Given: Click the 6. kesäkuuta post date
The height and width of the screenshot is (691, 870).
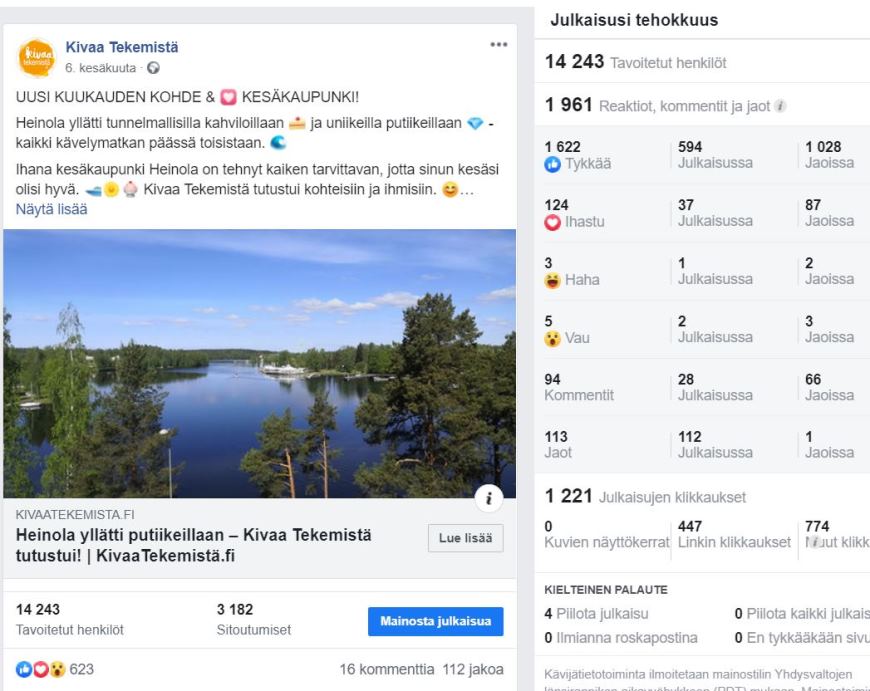Looking at the screenshot, I should 102,68.
